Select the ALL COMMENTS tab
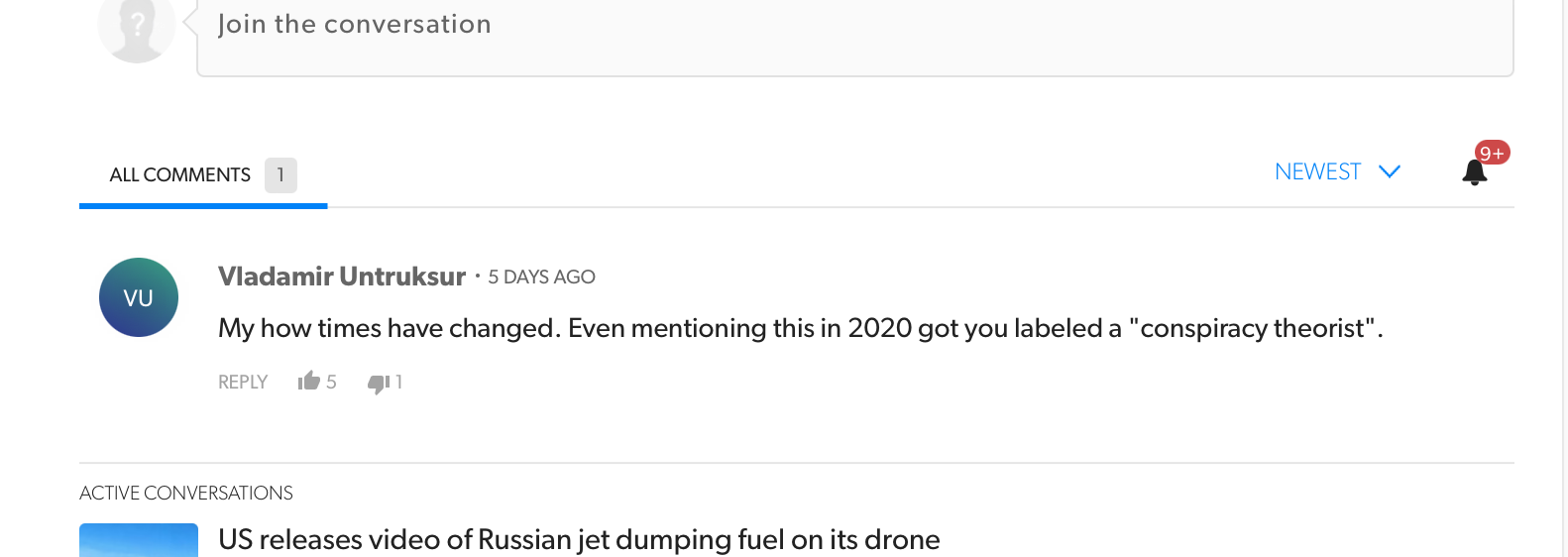The height and width of the screenshot is (557, 1568). (x=179, y=175)
